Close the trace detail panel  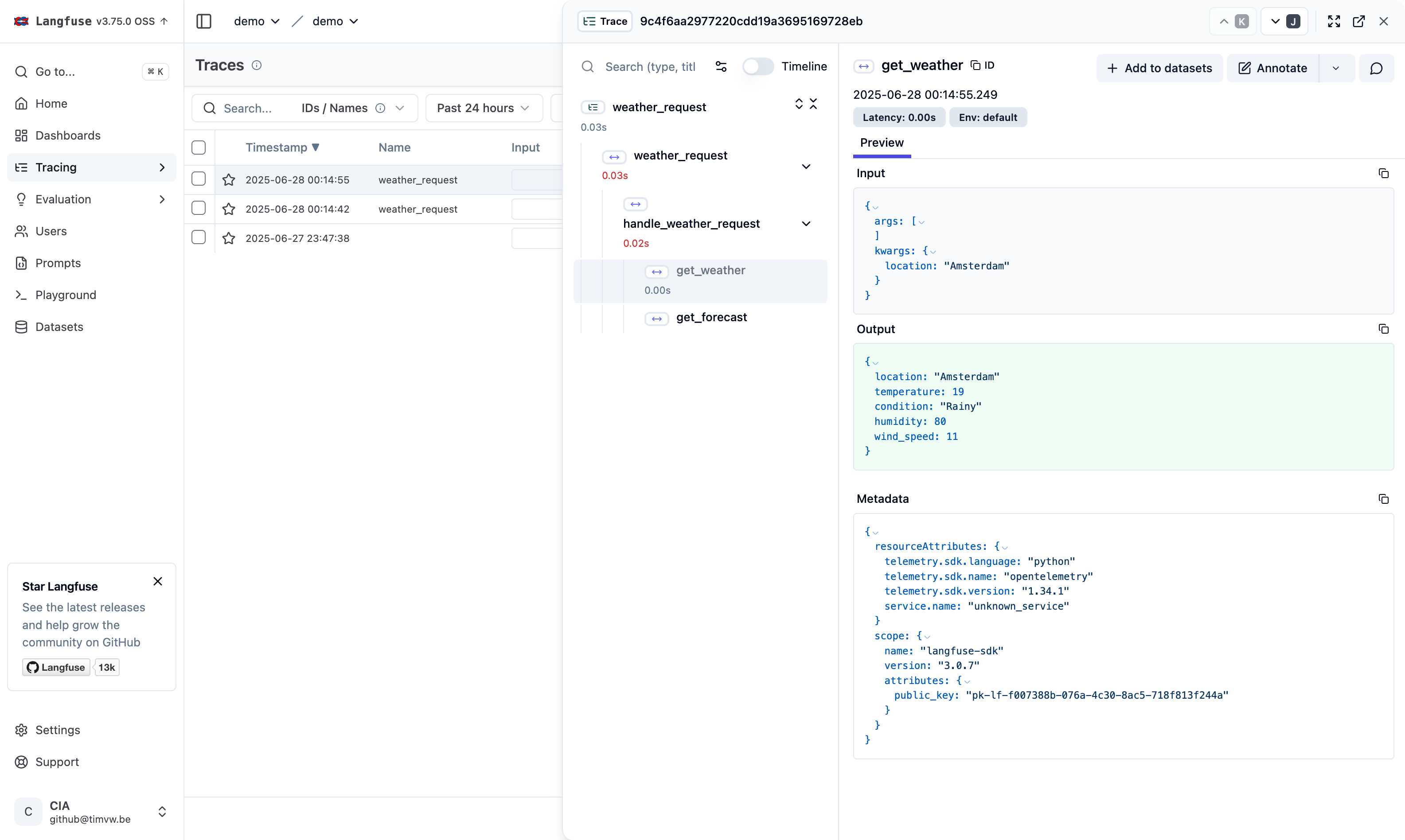click(x=1383, y=22)
